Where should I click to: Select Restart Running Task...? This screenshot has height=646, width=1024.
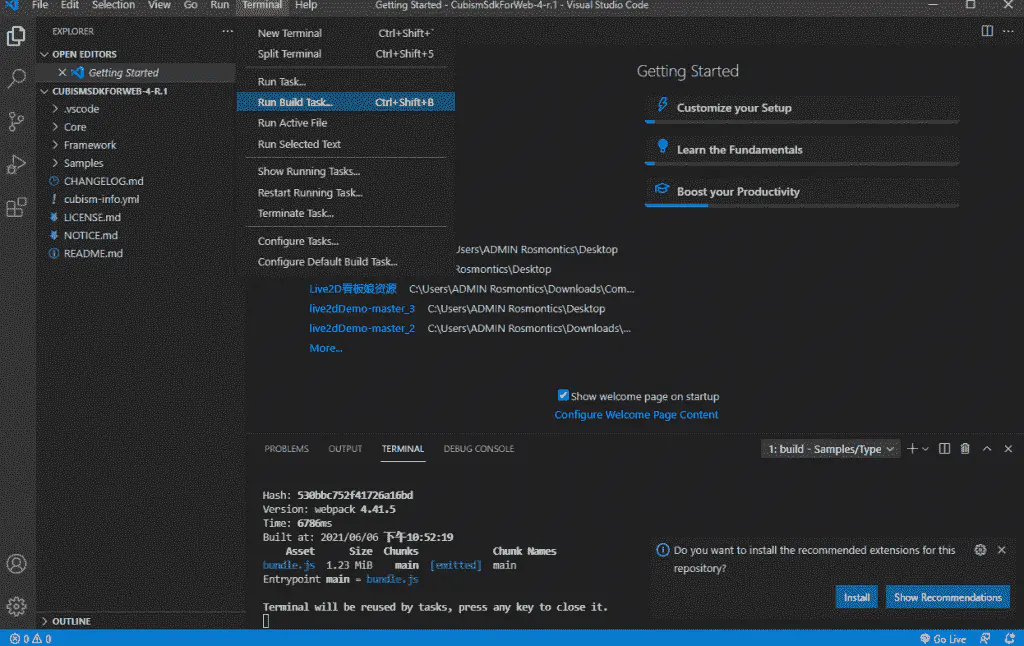345,193
